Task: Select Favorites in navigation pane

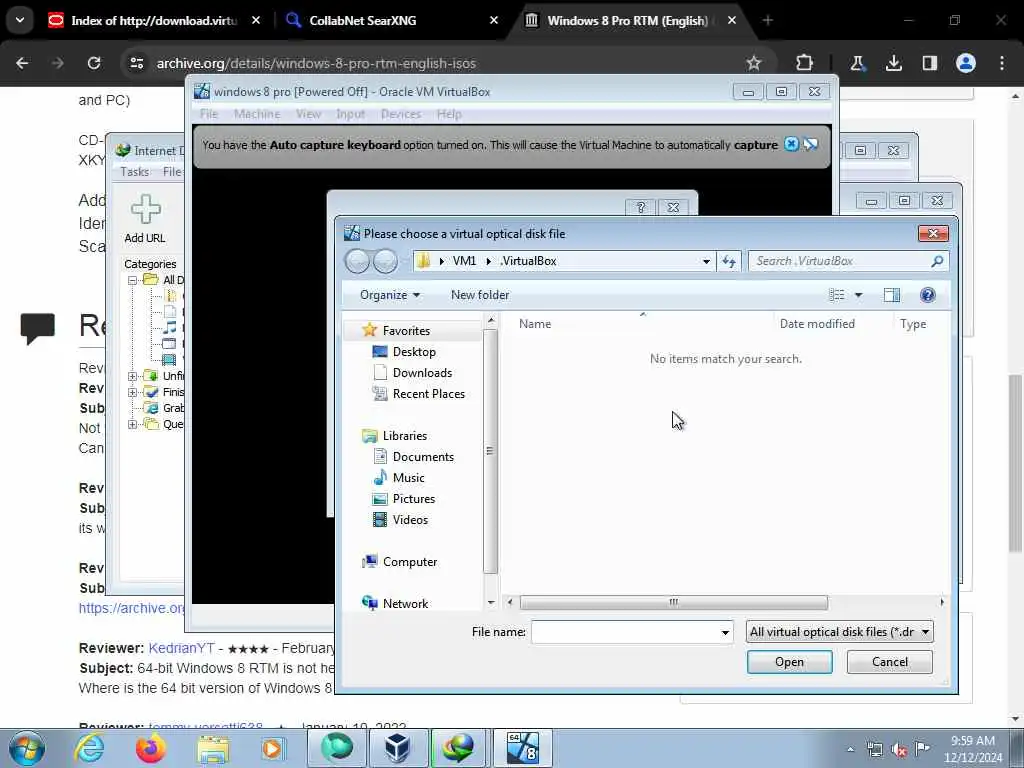Action: pyautogui.click(x=406, y=330)
